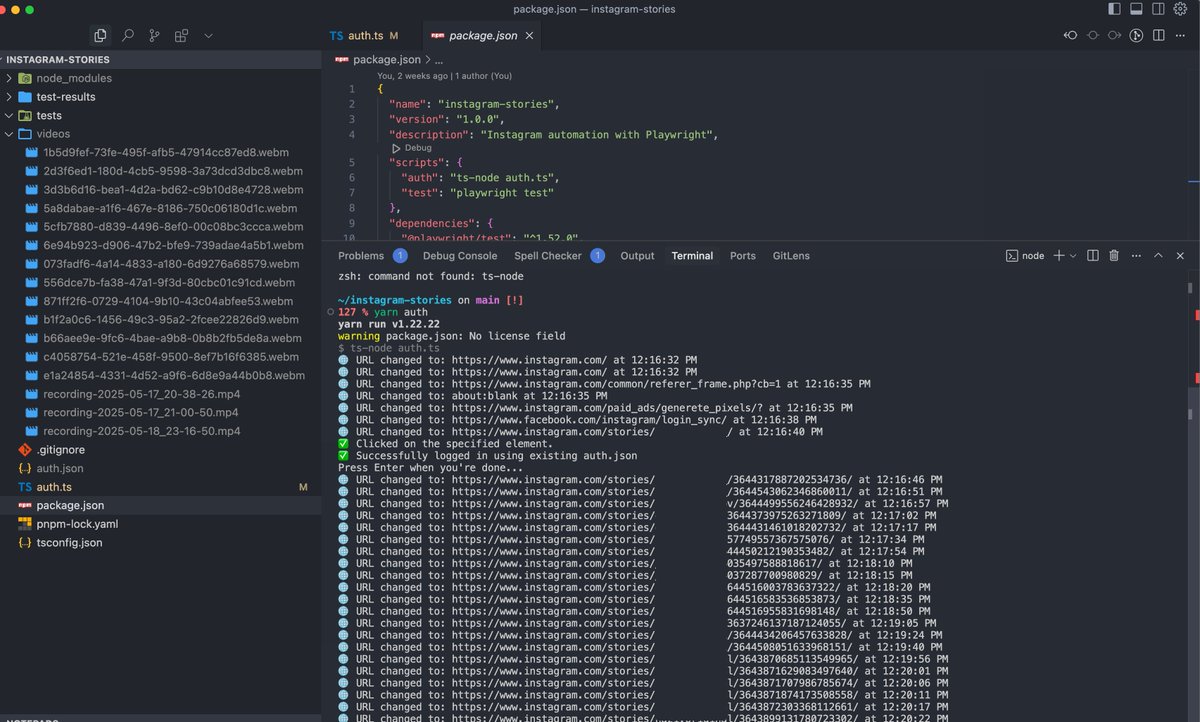Image resolution: width=1200 pixels, height=722 pixels.
Task: Click package.json in the breadcrumb
Action: [387, 59]
